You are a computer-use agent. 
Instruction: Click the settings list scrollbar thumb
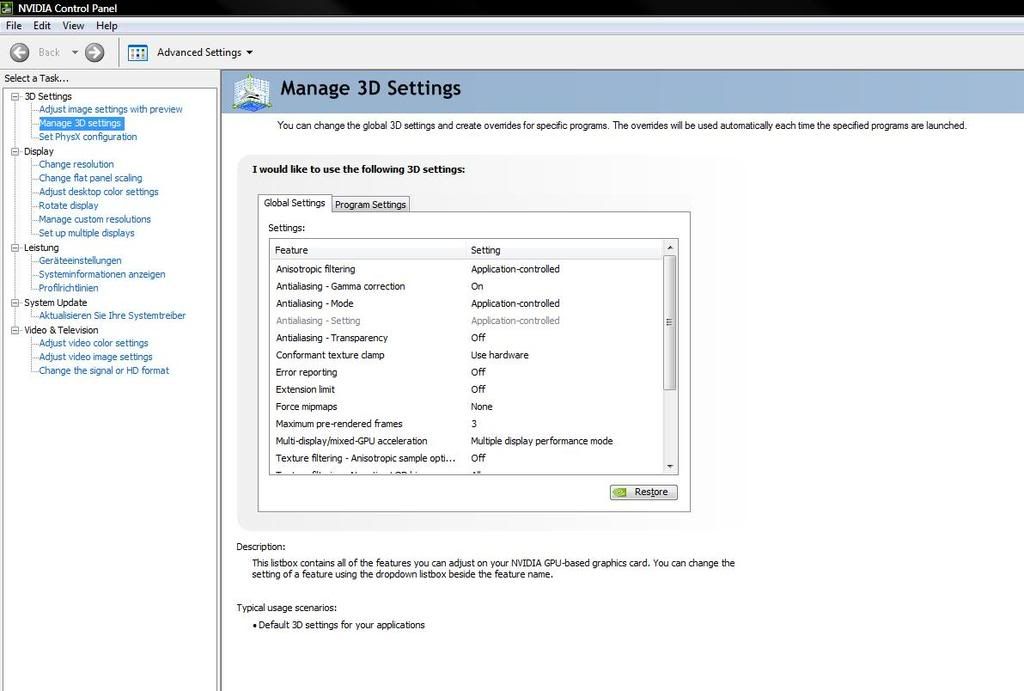point(670,322)
